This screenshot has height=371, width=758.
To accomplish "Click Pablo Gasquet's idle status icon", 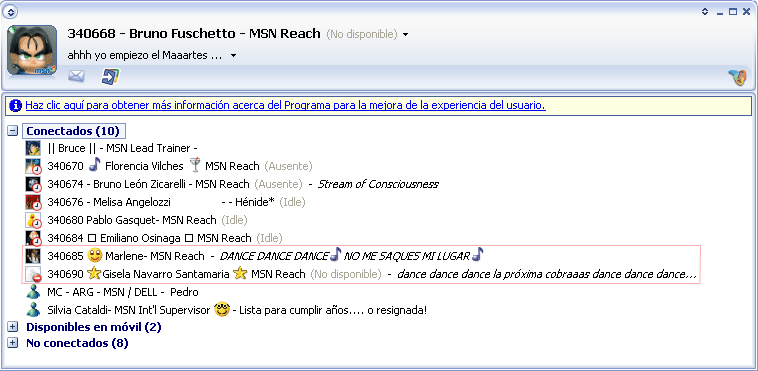I will coord(37,224).
